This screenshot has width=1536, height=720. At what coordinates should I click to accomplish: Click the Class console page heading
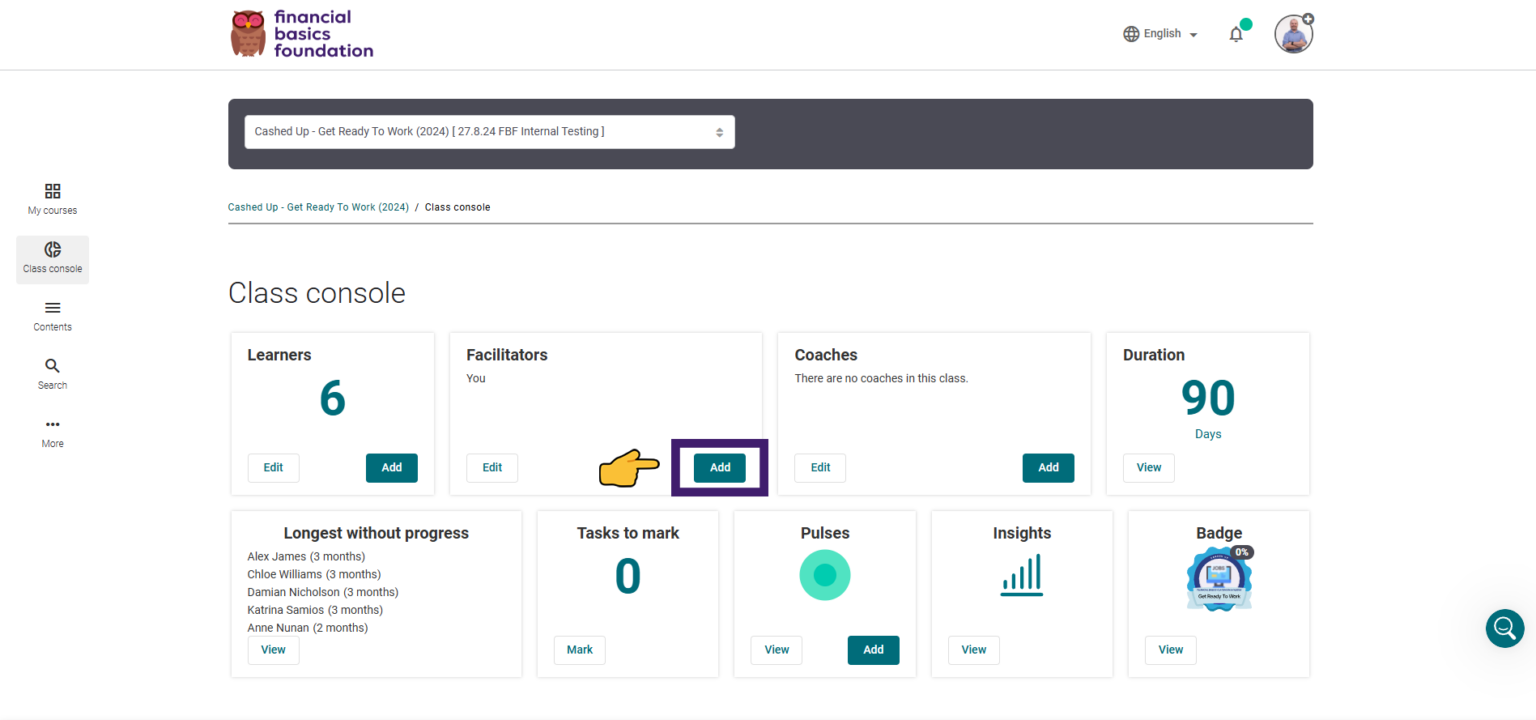tap(317, 293)
